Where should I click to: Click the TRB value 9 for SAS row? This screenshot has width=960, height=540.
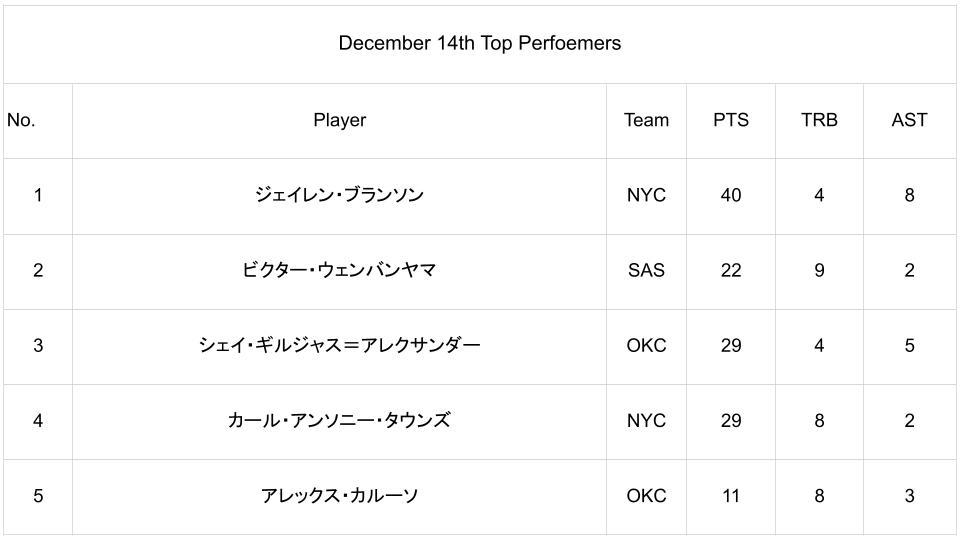(819, 270)
